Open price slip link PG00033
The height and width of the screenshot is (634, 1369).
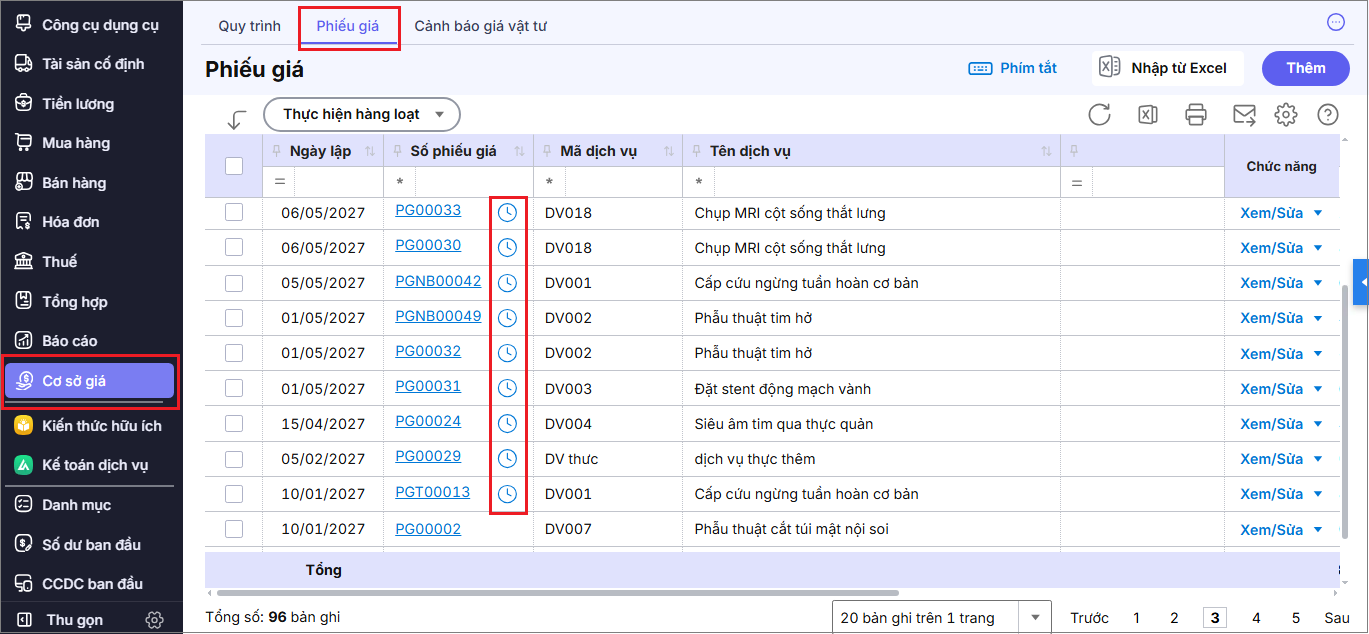[x=428, y=211]
